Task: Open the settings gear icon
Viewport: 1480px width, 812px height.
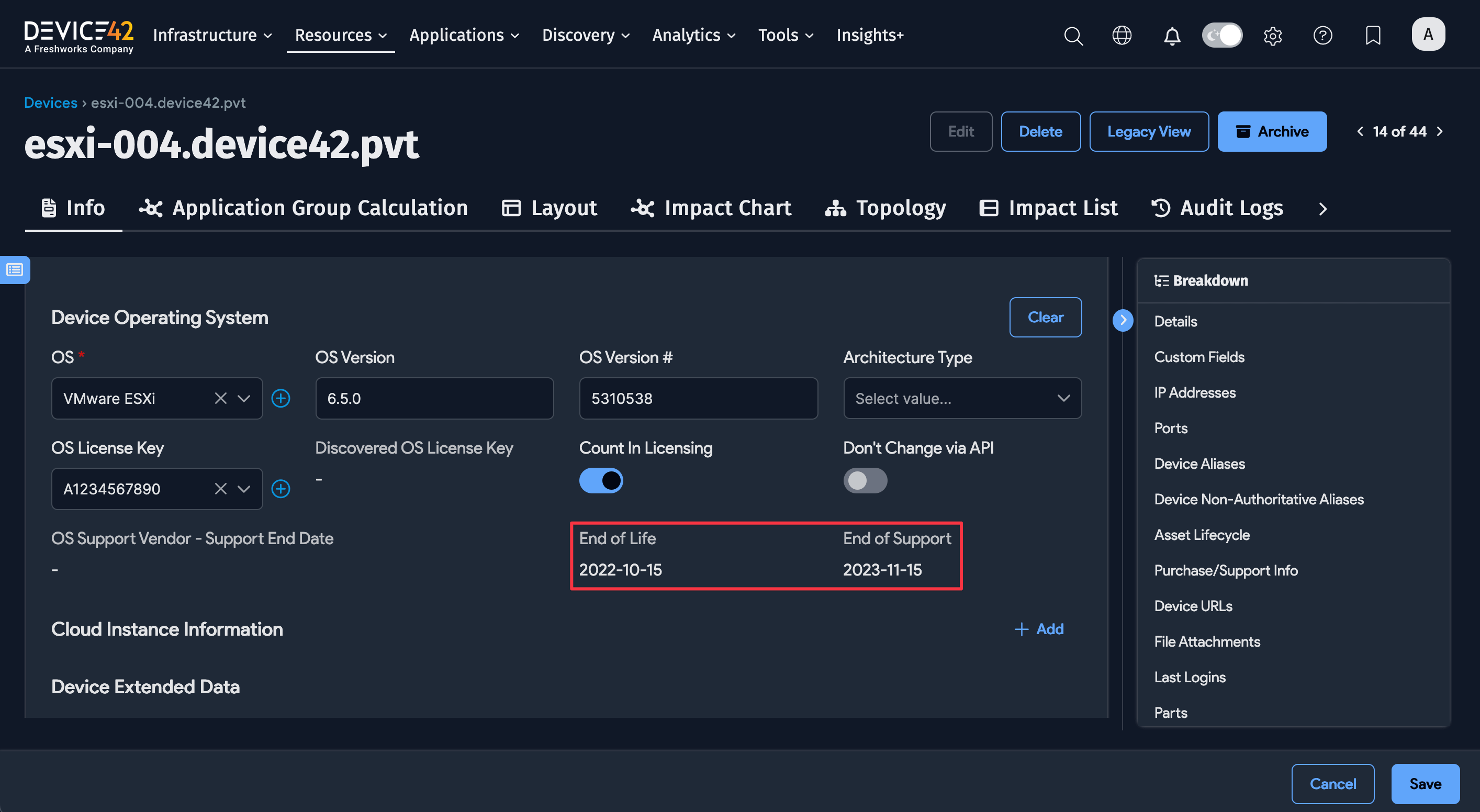Action: [1273, 36]
